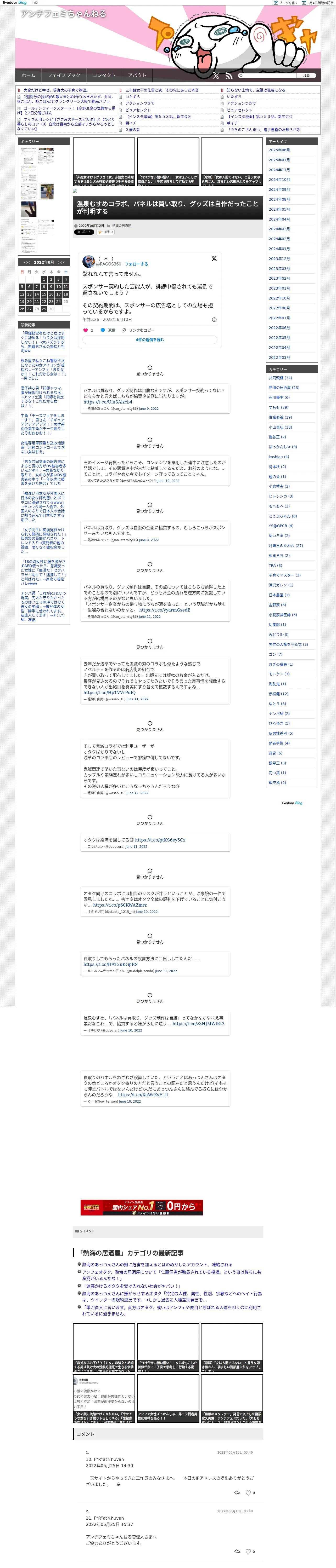Screen dimensions: 336x1568
Task: Open the フェイスブック menu item
Action: point(64,76)
